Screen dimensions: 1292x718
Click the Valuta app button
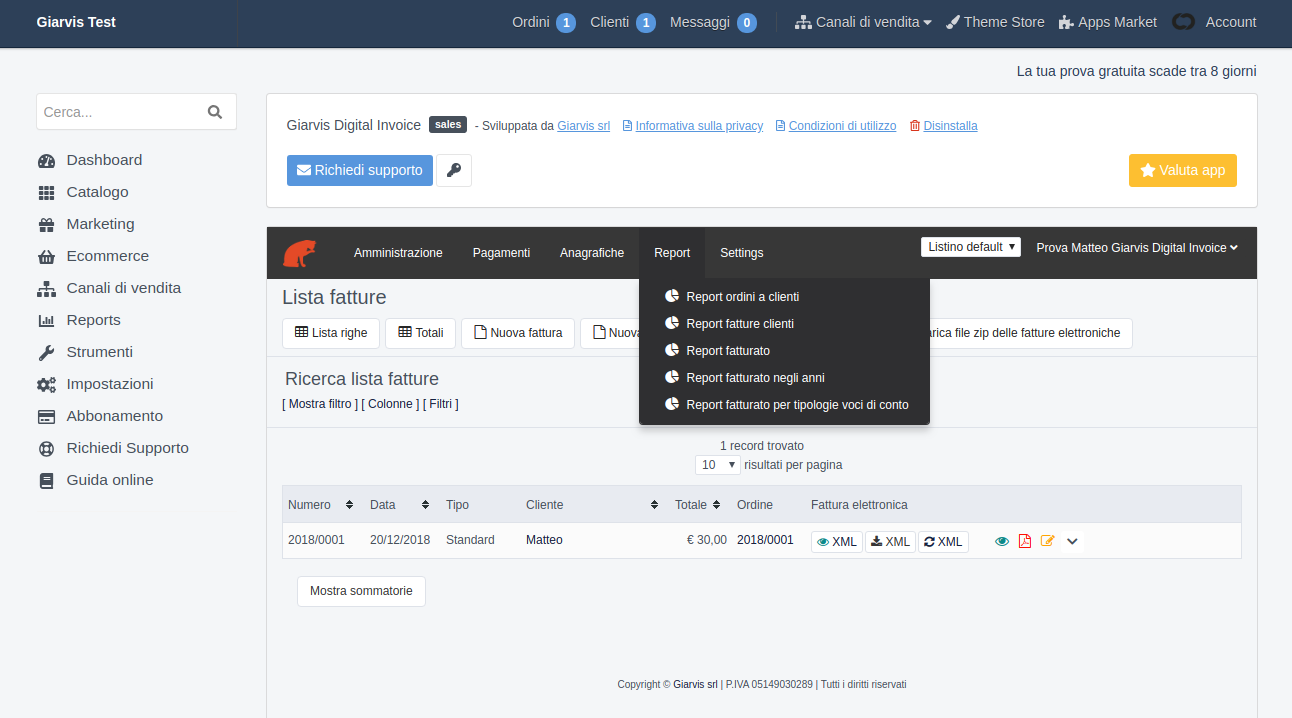click(1183, 170)
